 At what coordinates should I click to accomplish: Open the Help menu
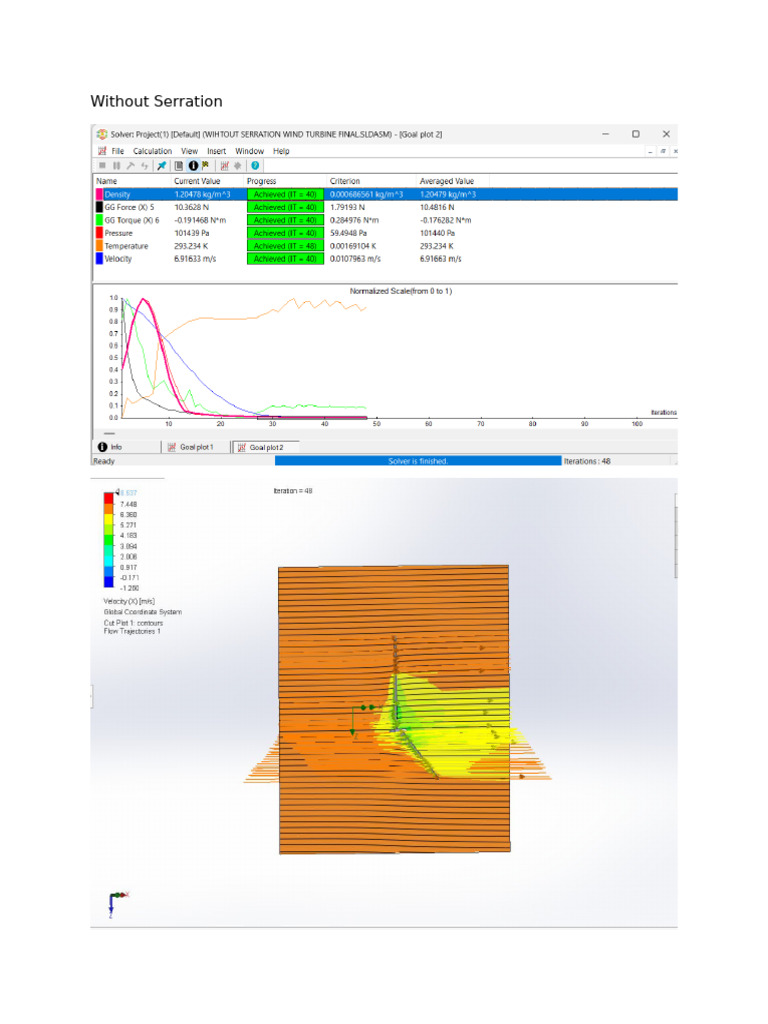(281, 151)
